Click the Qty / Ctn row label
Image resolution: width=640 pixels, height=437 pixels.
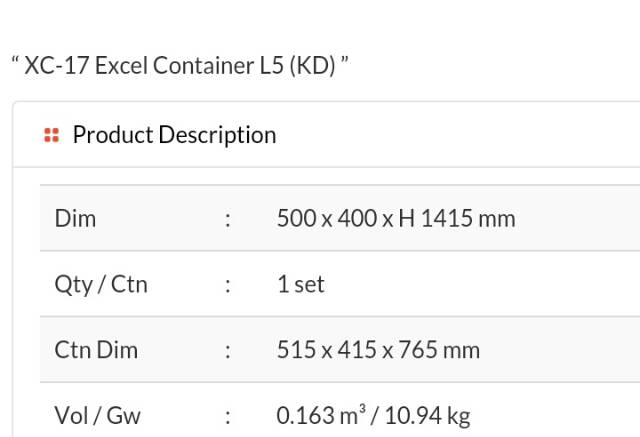pos(101,284)
